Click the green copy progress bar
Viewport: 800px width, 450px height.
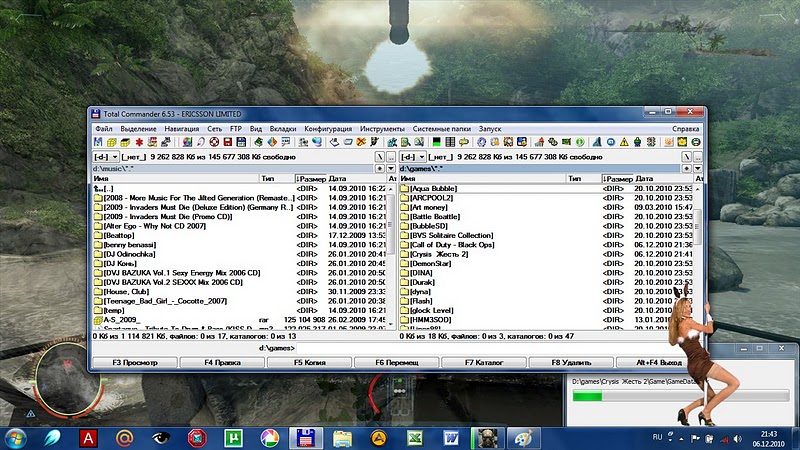(586, 397)
